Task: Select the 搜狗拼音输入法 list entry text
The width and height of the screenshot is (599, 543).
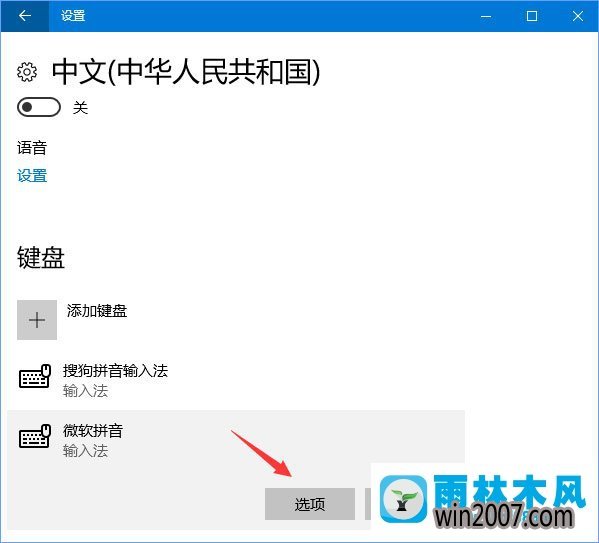Action: click(x=115, y=370)
